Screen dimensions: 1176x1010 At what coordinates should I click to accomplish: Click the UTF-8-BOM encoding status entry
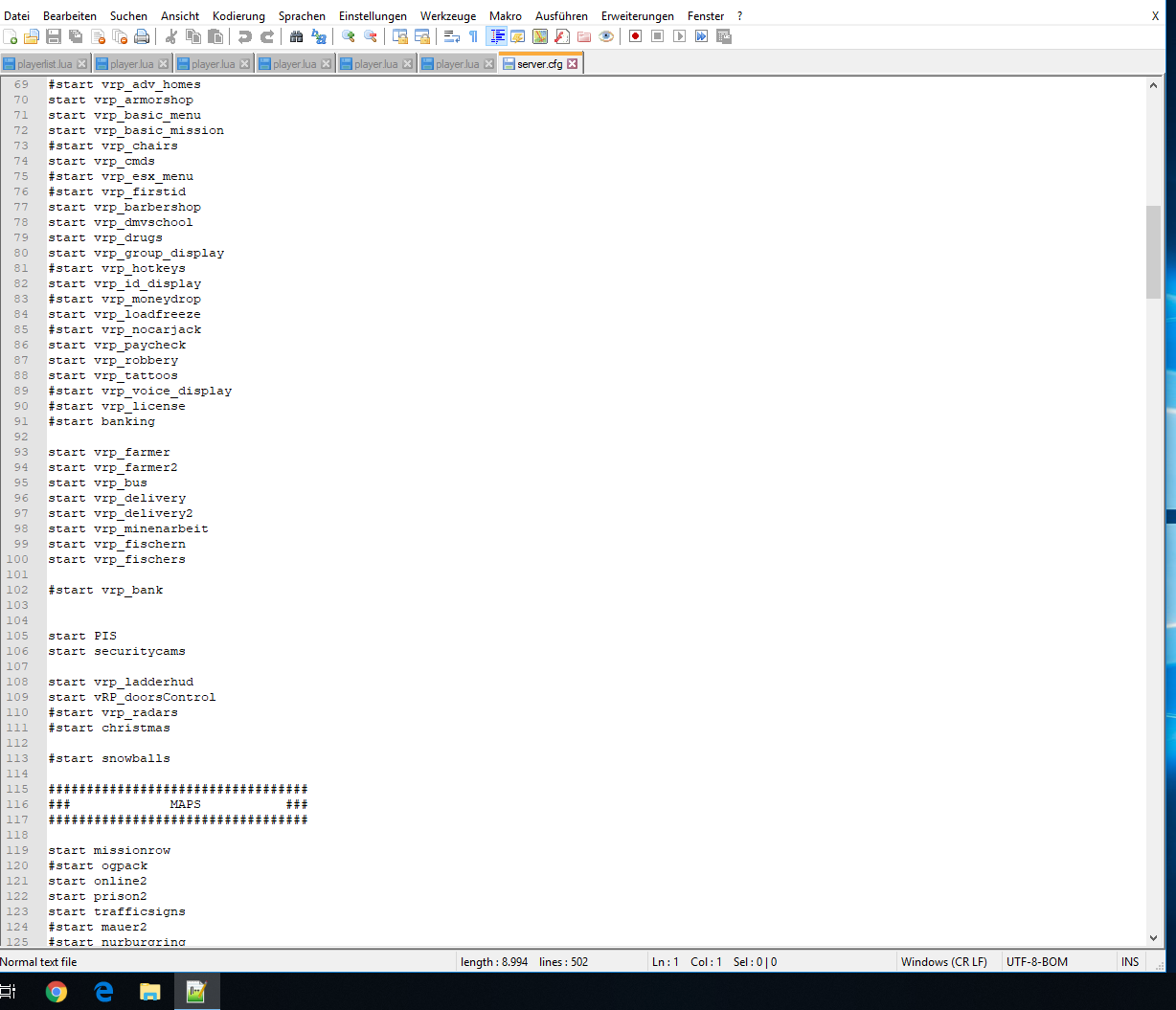1037,961
